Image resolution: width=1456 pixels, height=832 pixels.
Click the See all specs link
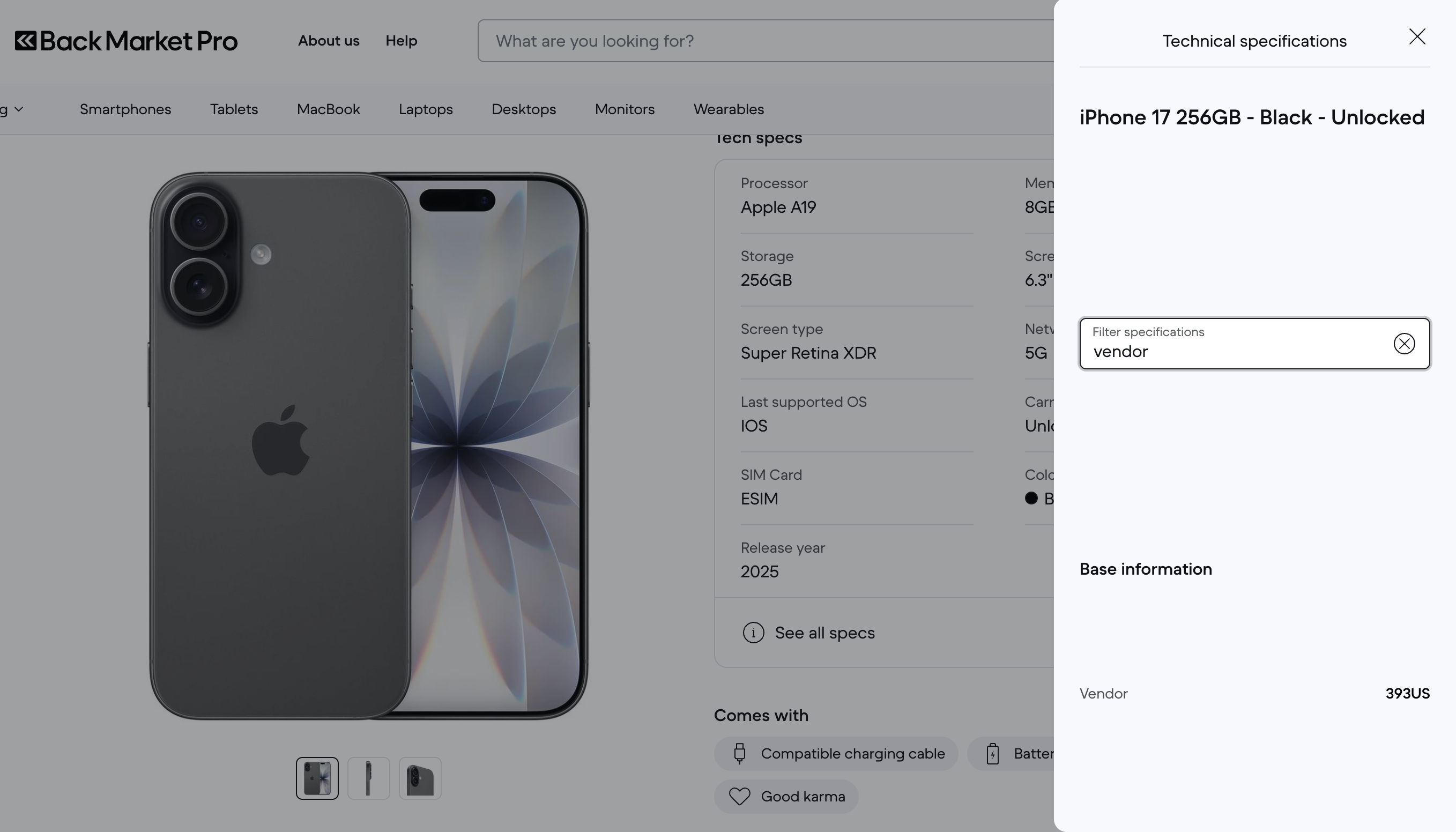tap(824, 633)
